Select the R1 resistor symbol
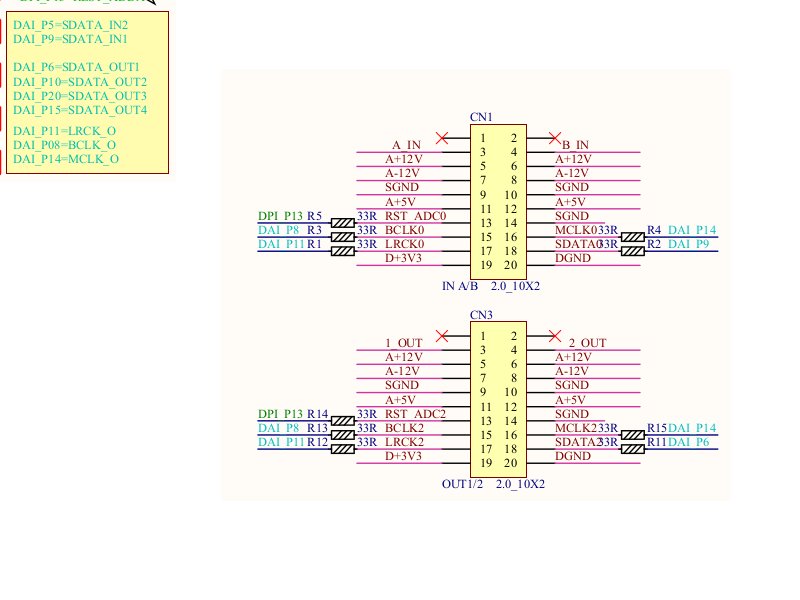Viewport: 800px width, 600px height. pyautogui.click(x=343, y=251)
